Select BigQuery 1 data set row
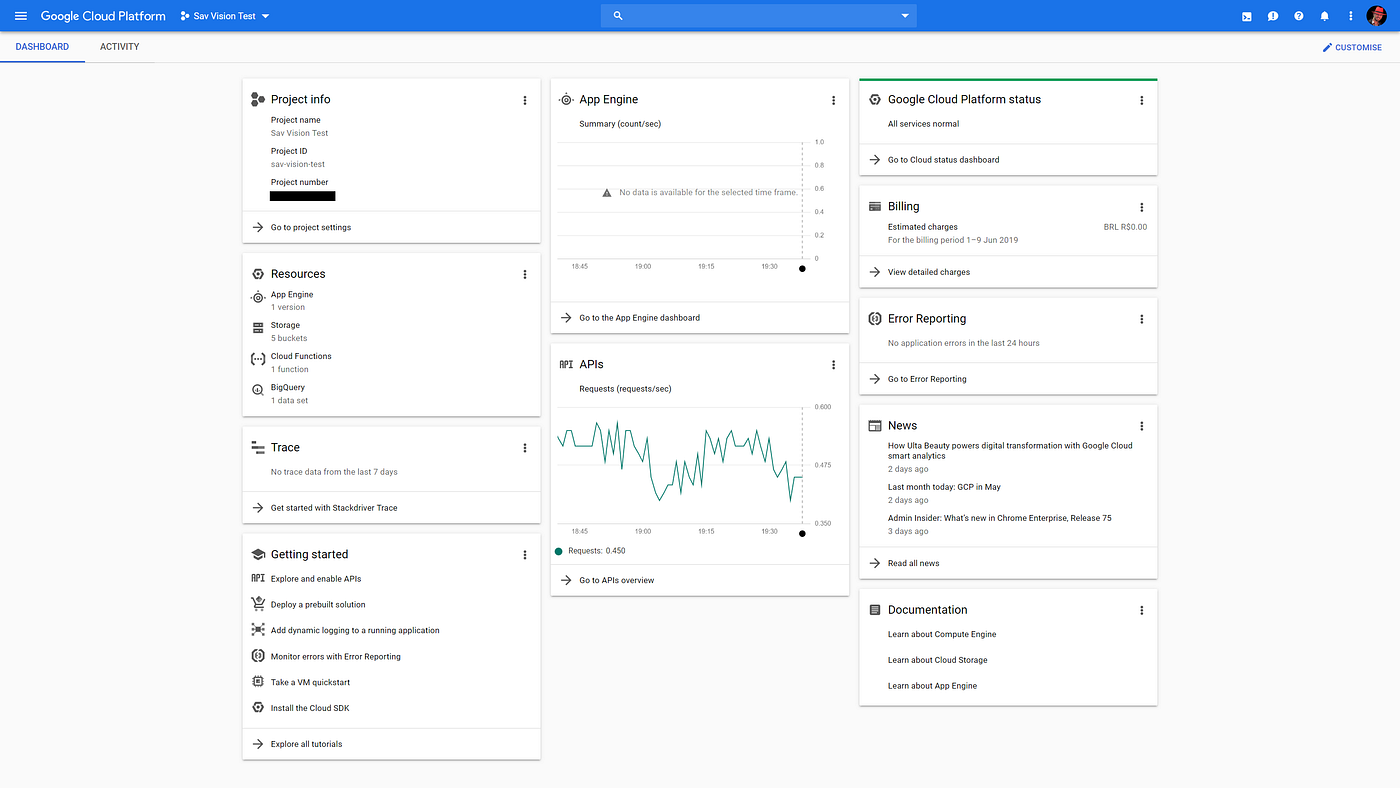Image resolution: width=1400 pixels, height=788 pixels. coord(391,394)
